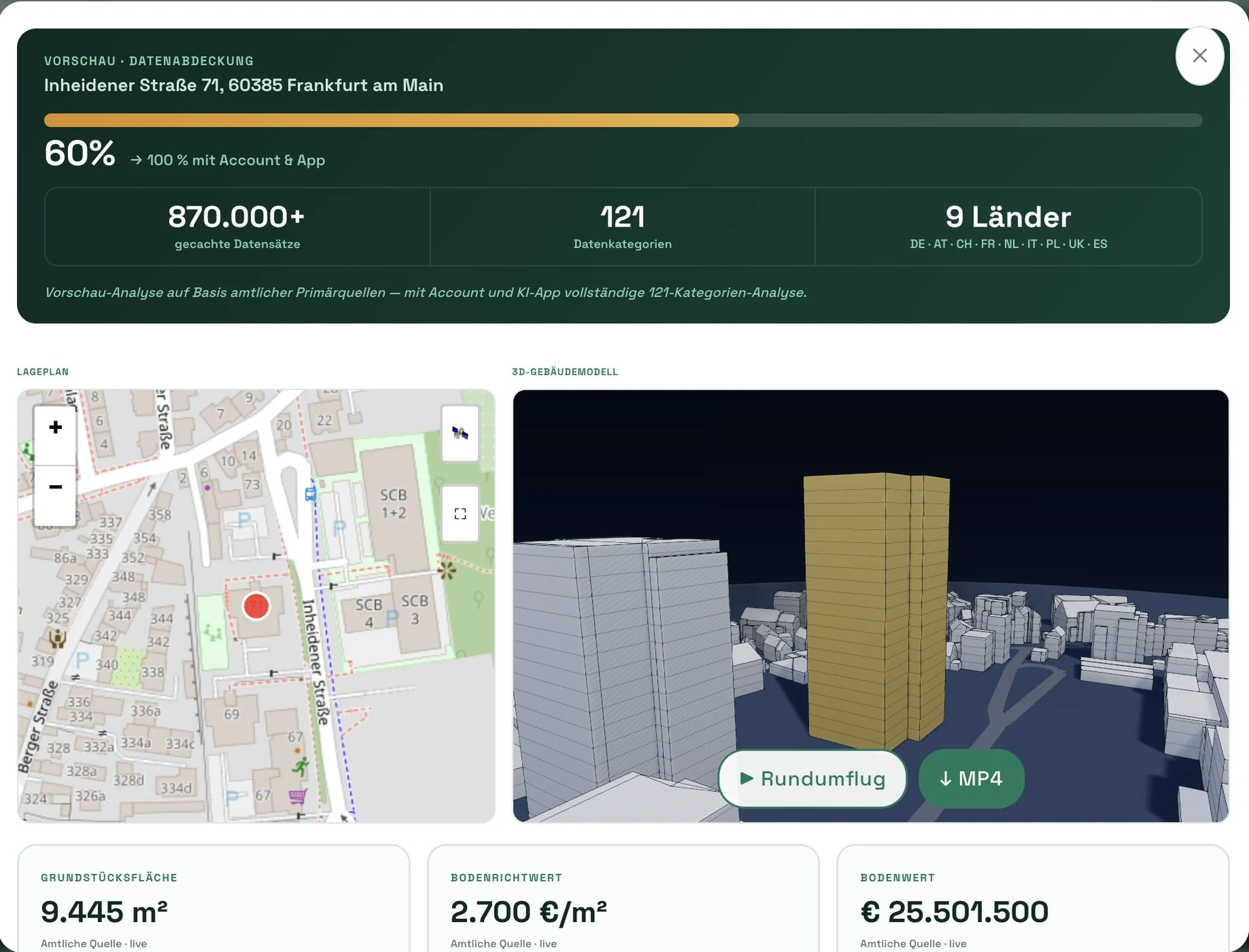Click the 'Vorschau-Analyse auf Basis' italic note
The height and width of the screenshot is (952, 1249).
pos(426,292)
